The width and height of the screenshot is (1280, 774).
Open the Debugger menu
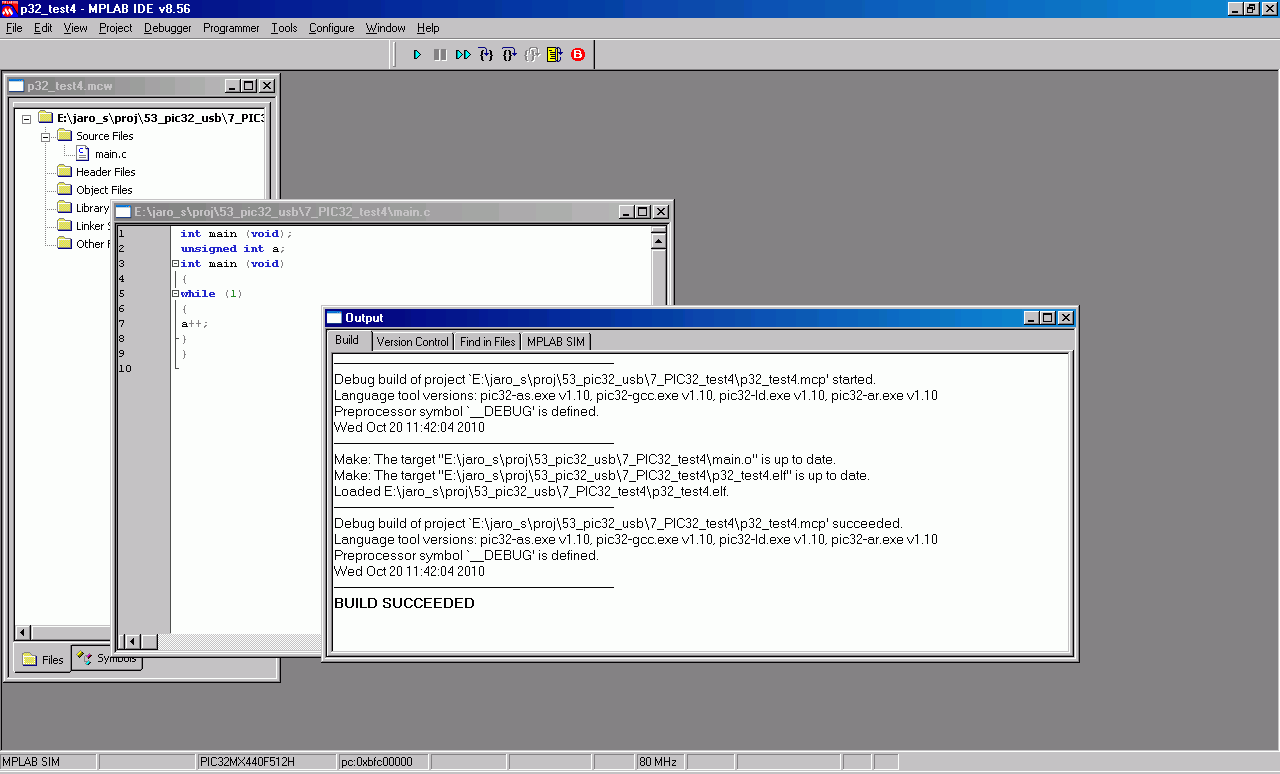168,28
